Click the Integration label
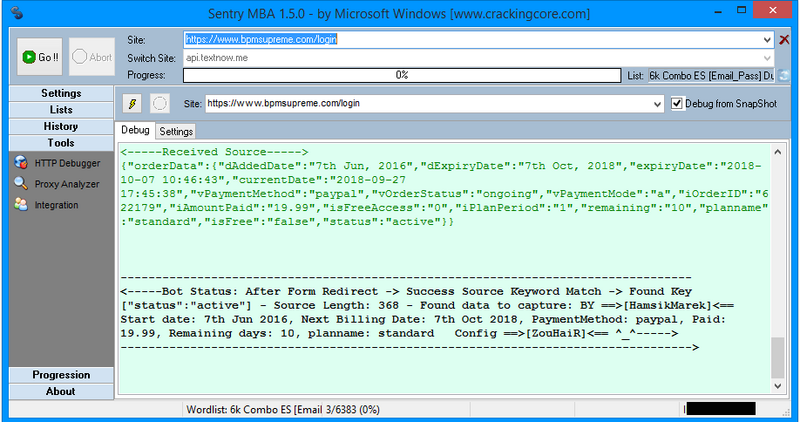 click(x=57, y=205)
